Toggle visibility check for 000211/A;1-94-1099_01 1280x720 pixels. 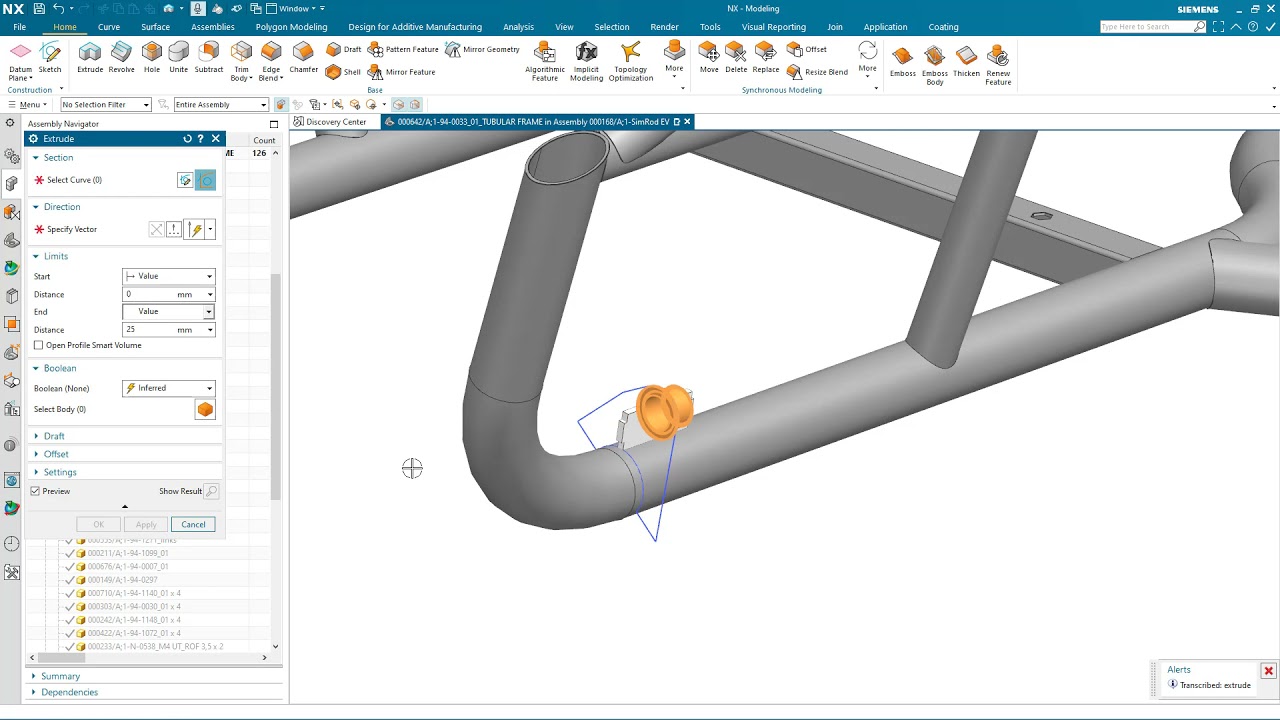tap(69, 553)
